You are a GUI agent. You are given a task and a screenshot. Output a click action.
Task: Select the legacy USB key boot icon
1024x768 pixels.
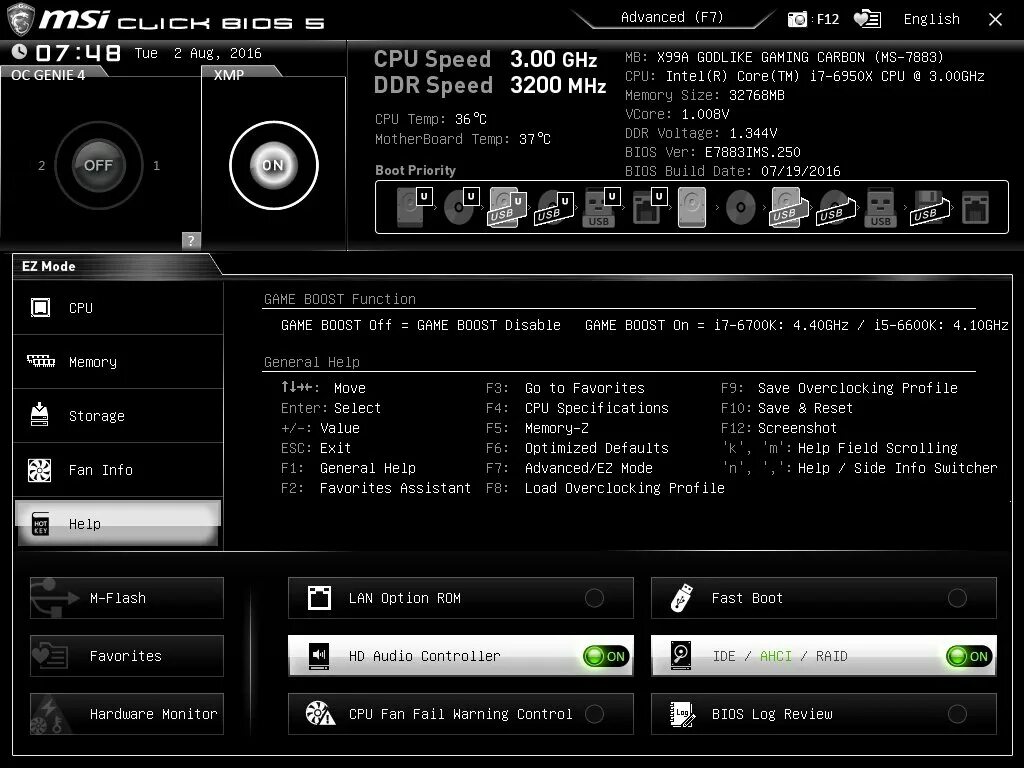tap(880, 207)
